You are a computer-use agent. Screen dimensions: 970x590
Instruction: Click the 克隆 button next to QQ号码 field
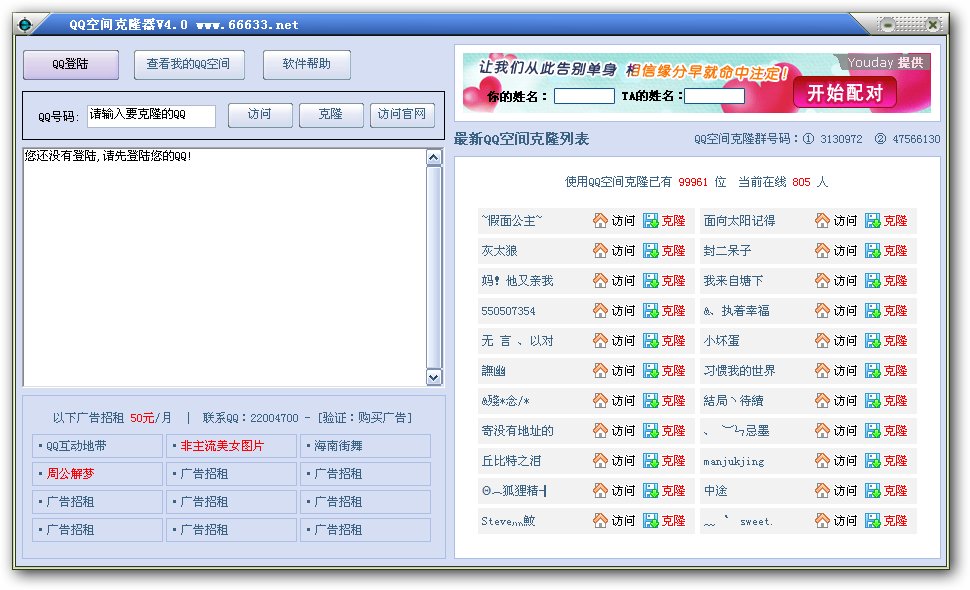(x=331, y=115)
